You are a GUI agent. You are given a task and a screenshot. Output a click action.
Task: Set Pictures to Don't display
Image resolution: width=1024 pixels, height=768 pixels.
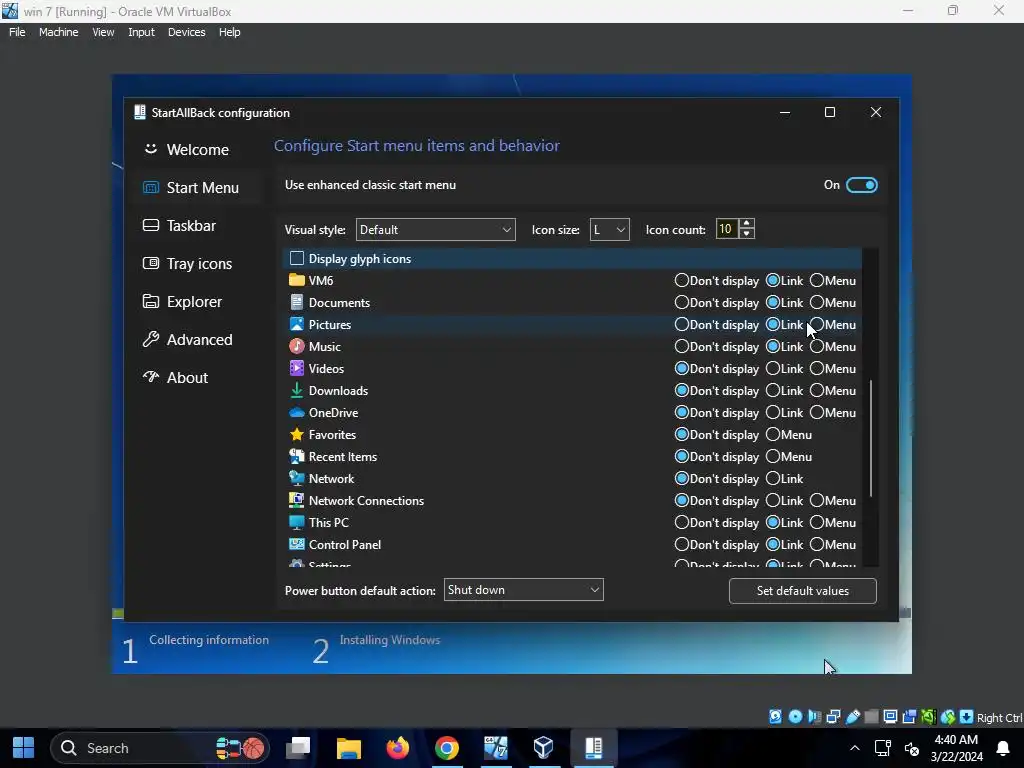[682, 324]
